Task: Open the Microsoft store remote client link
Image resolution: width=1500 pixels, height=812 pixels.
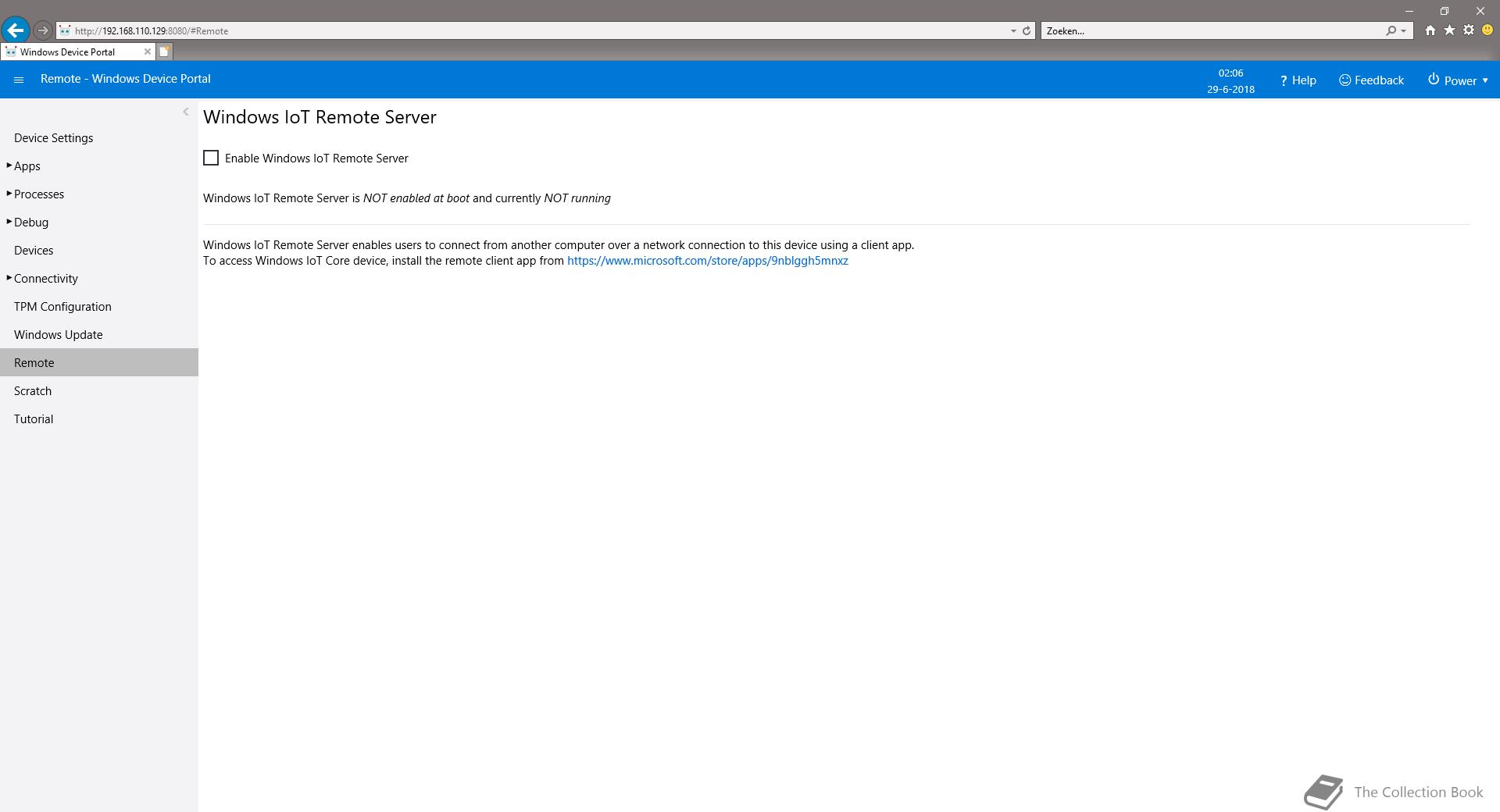Action: (x=708, y=261)
